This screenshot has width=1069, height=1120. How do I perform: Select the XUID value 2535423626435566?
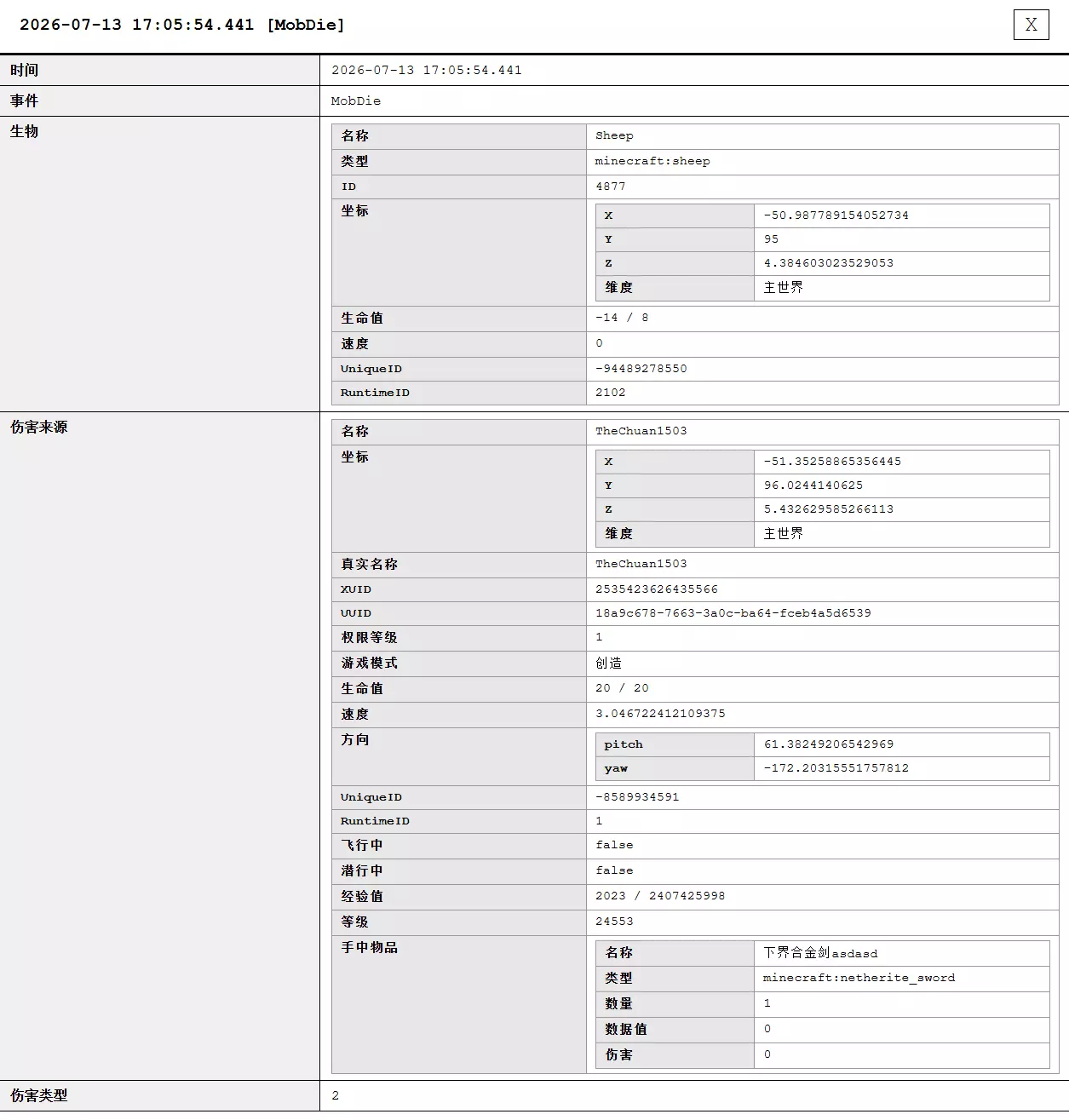click(657, 589)
